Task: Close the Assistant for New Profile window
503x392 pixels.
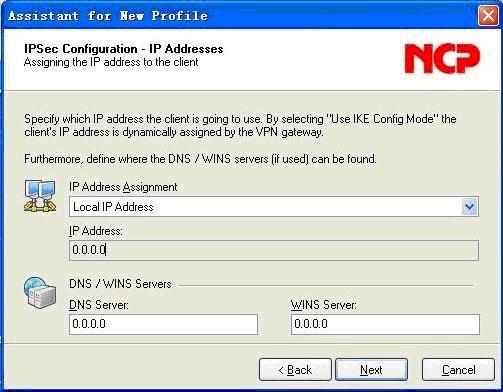Action: point(488,16)
